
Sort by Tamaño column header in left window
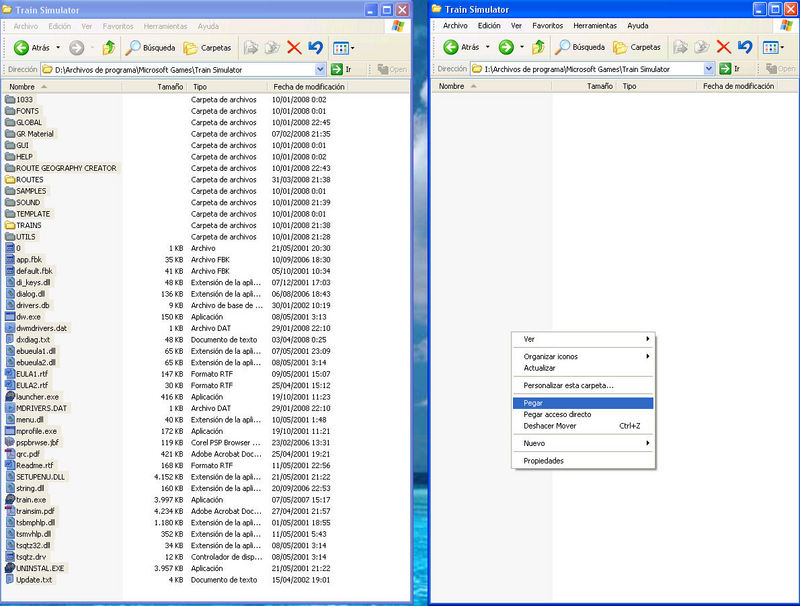(x=170, y=87)
